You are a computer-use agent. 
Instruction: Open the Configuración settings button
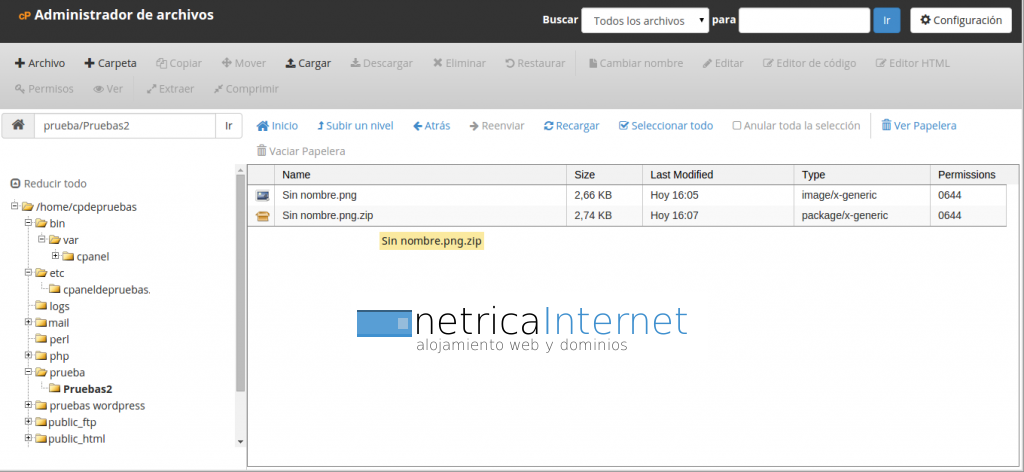960,20
